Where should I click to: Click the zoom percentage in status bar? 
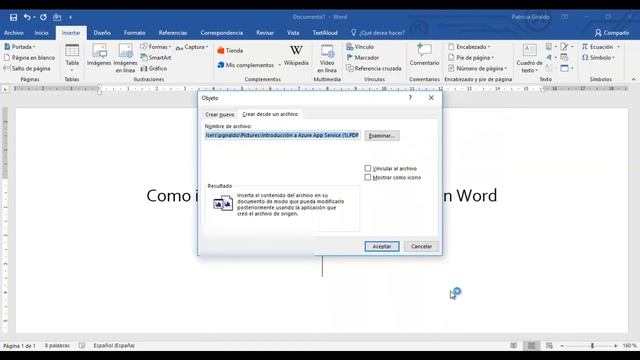point(630,346)
